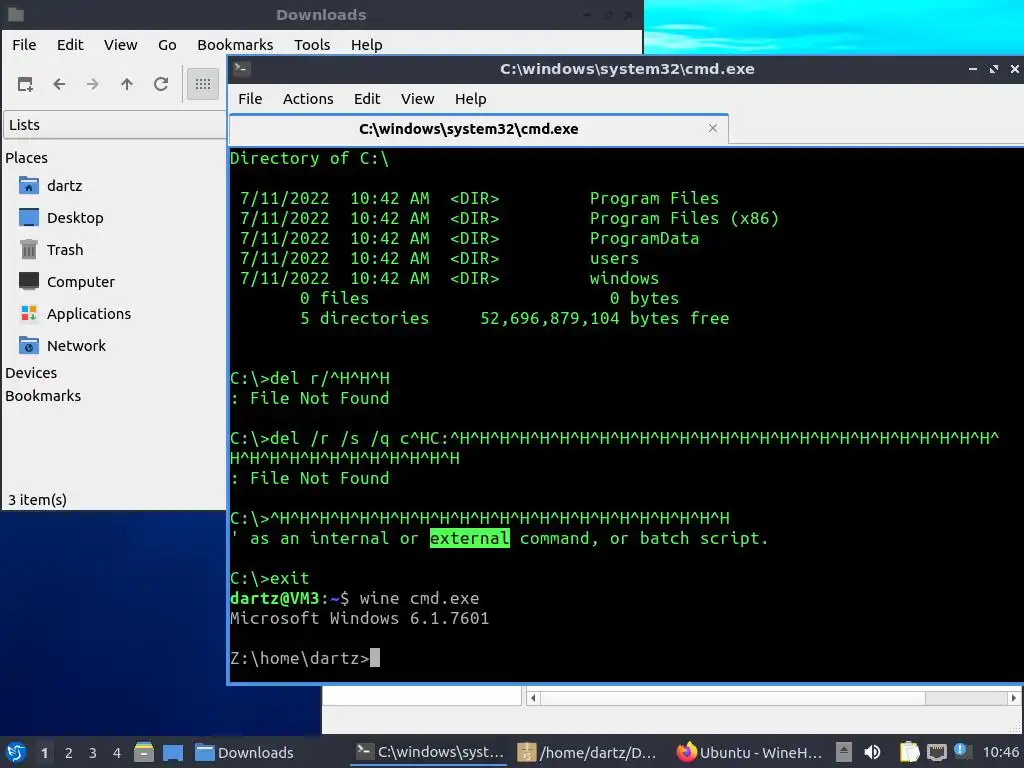Switch to cmd.exe terminal in taskbar
The height and width of the screenshot is (768, 1024).
(430, 752)
